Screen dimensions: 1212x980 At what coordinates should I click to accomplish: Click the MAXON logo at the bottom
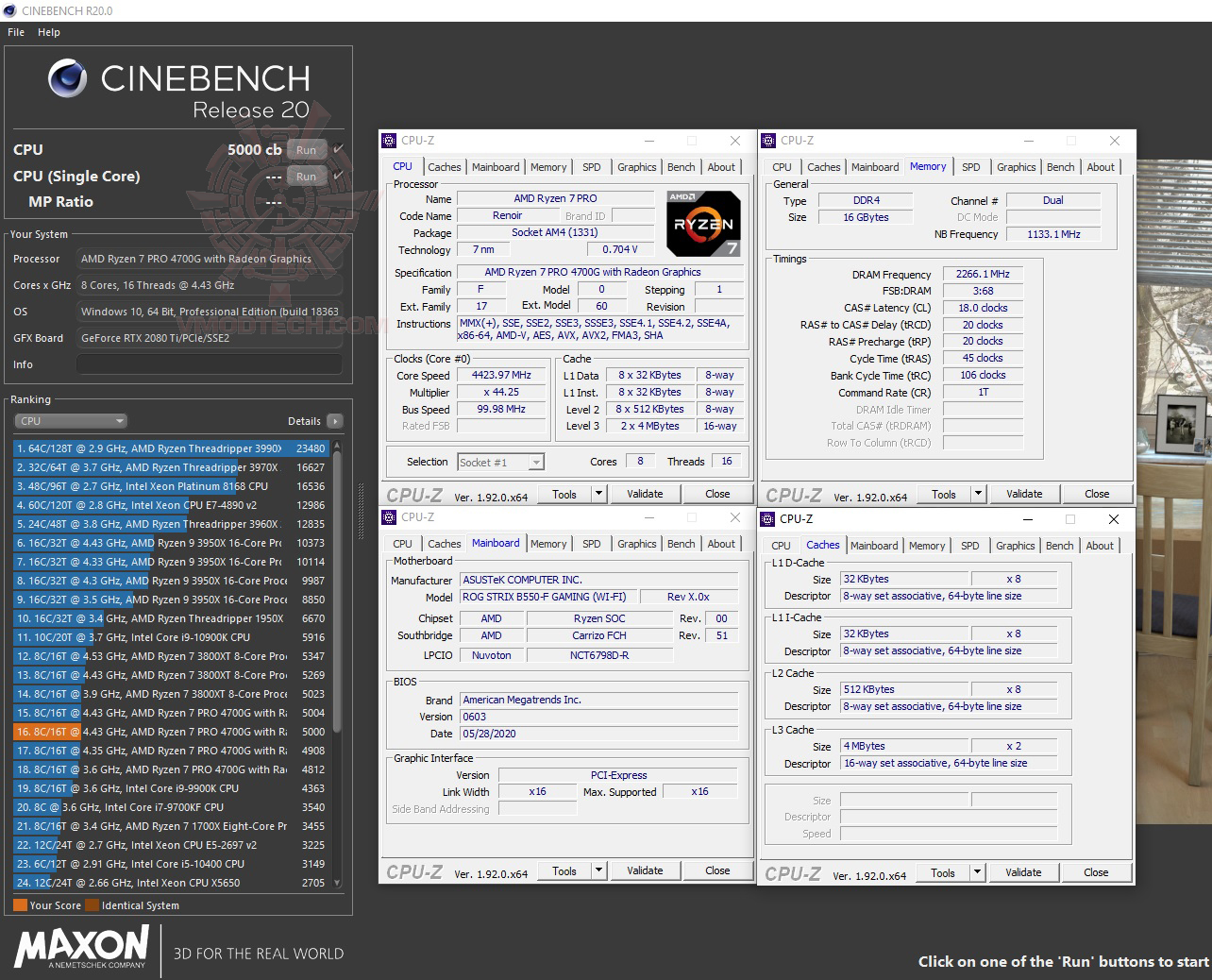point(81,946)
